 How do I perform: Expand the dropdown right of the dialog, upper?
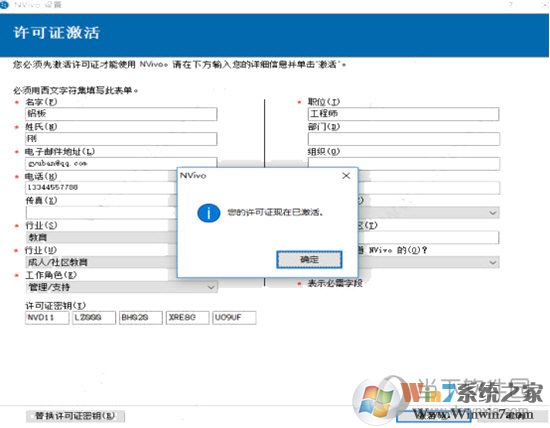tap(492, 213)
